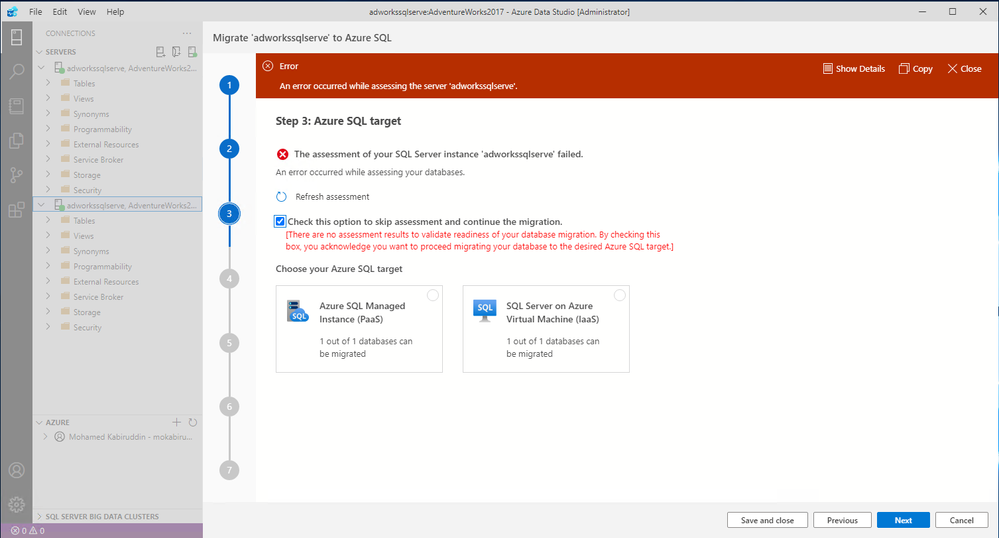Screen dimensions: 999x538
Task: Collapse the SERVERS section
Action: (x=40, y=52)
